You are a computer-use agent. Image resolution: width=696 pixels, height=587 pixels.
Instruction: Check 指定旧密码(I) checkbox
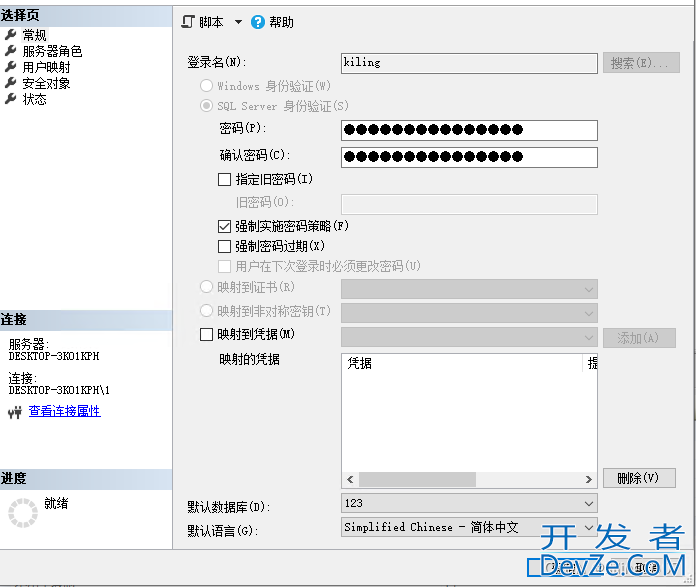(225, 179)
